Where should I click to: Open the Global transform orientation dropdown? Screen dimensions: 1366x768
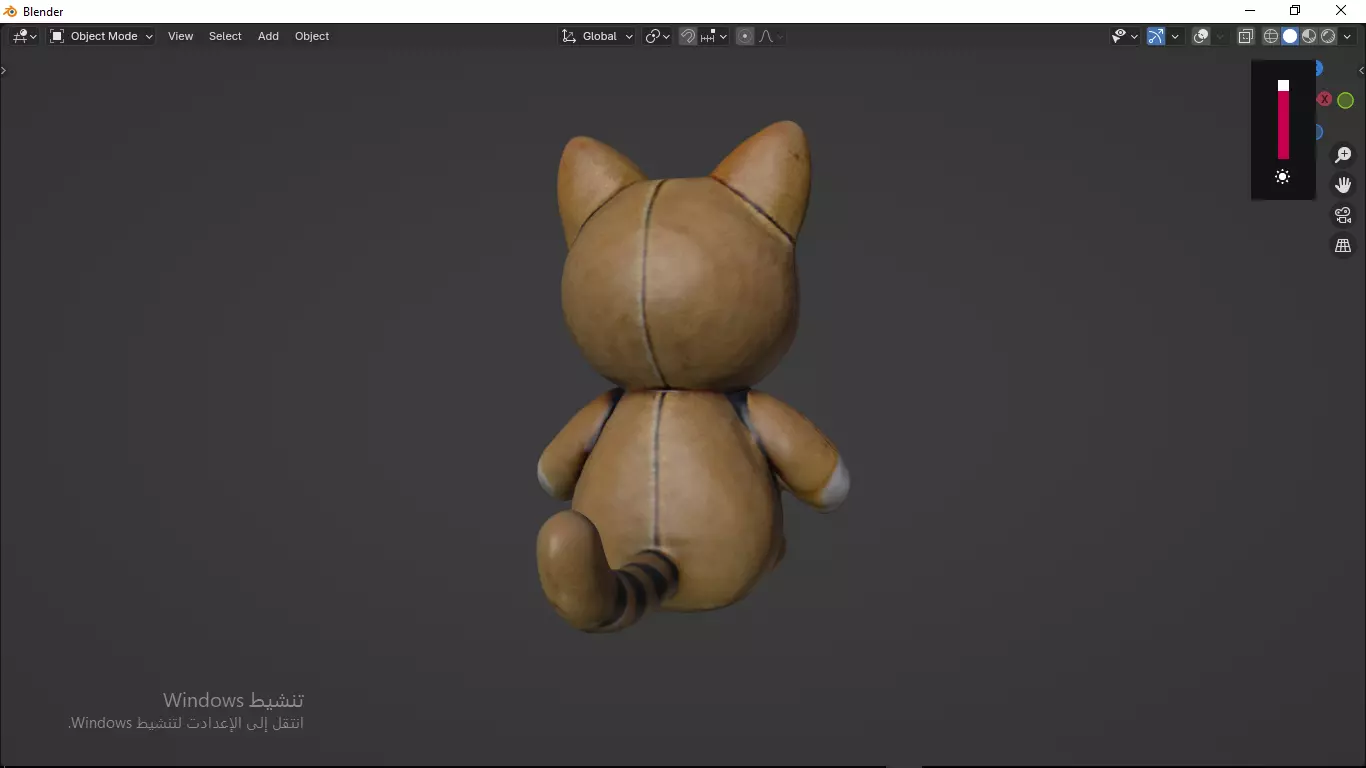tap(597, 36)
